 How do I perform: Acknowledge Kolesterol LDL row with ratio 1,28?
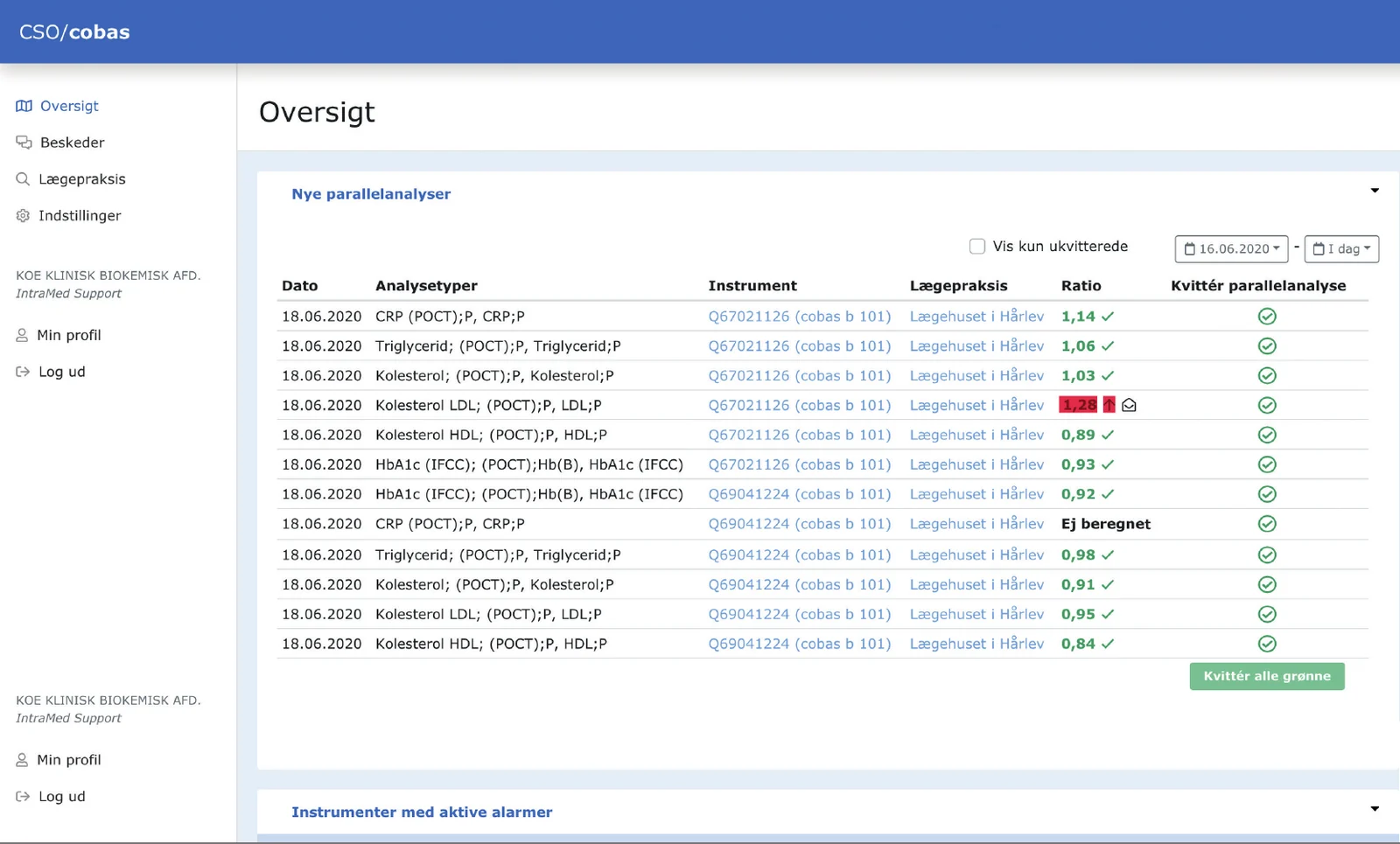[x=1266, y=406]
